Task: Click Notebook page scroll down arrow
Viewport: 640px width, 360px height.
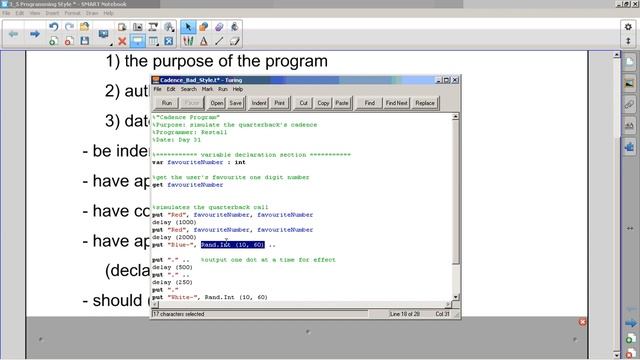Action: (617, 355)
